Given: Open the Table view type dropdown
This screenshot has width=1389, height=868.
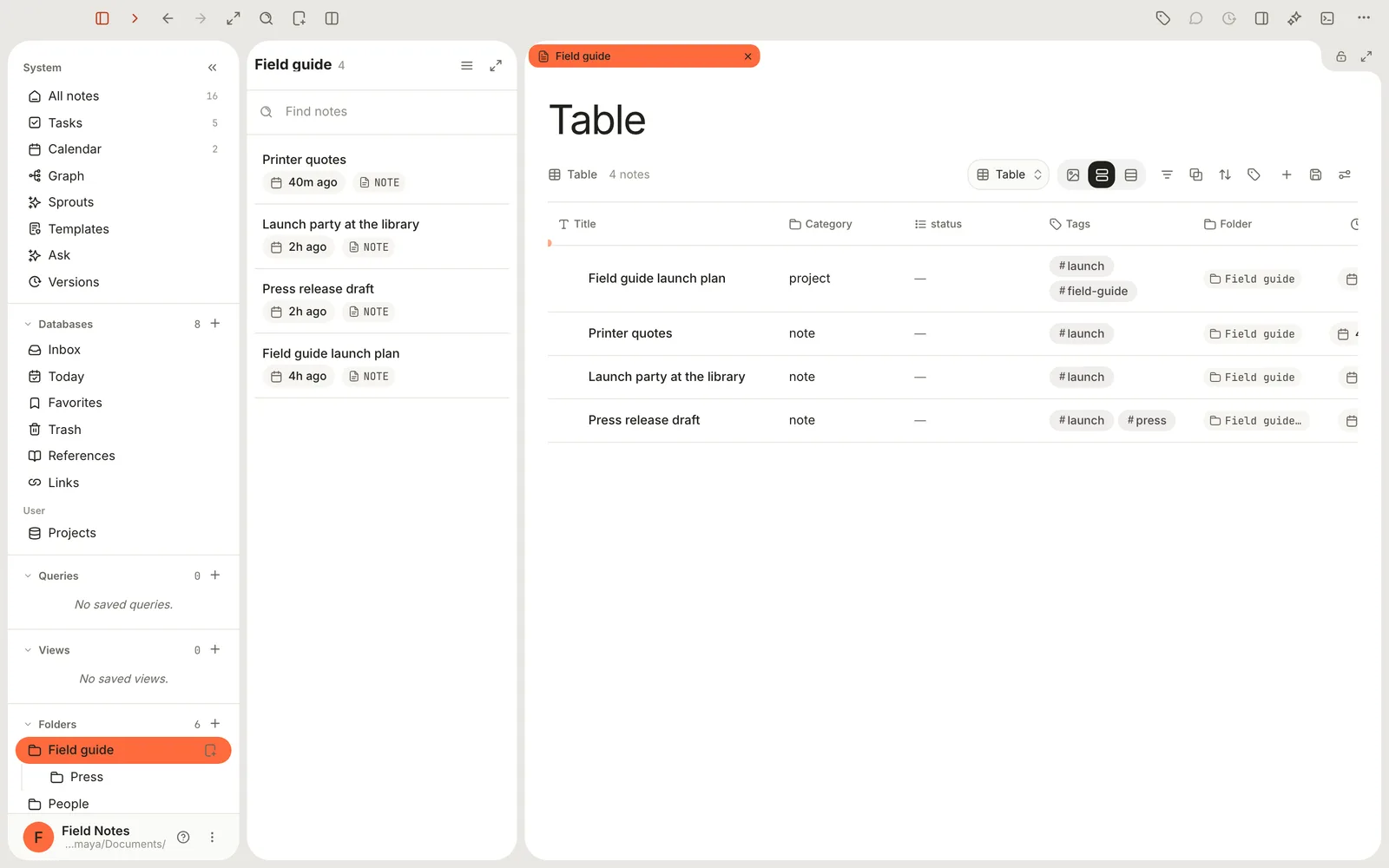Looking at the screenshot, I should [1009, 174].
